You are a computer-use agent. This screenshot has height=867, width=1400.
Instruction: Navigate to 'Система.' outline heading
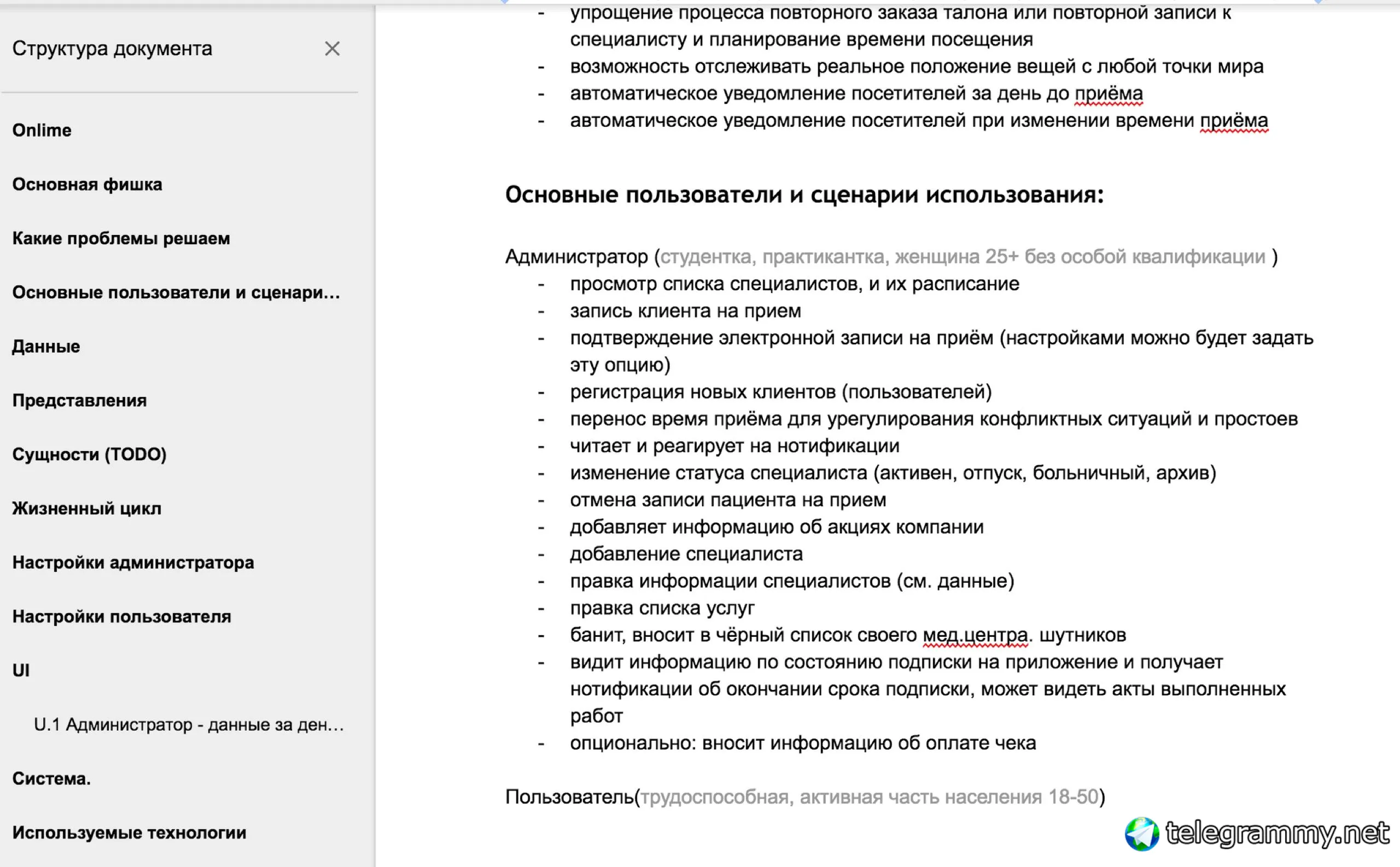click(x=51, y=778)
